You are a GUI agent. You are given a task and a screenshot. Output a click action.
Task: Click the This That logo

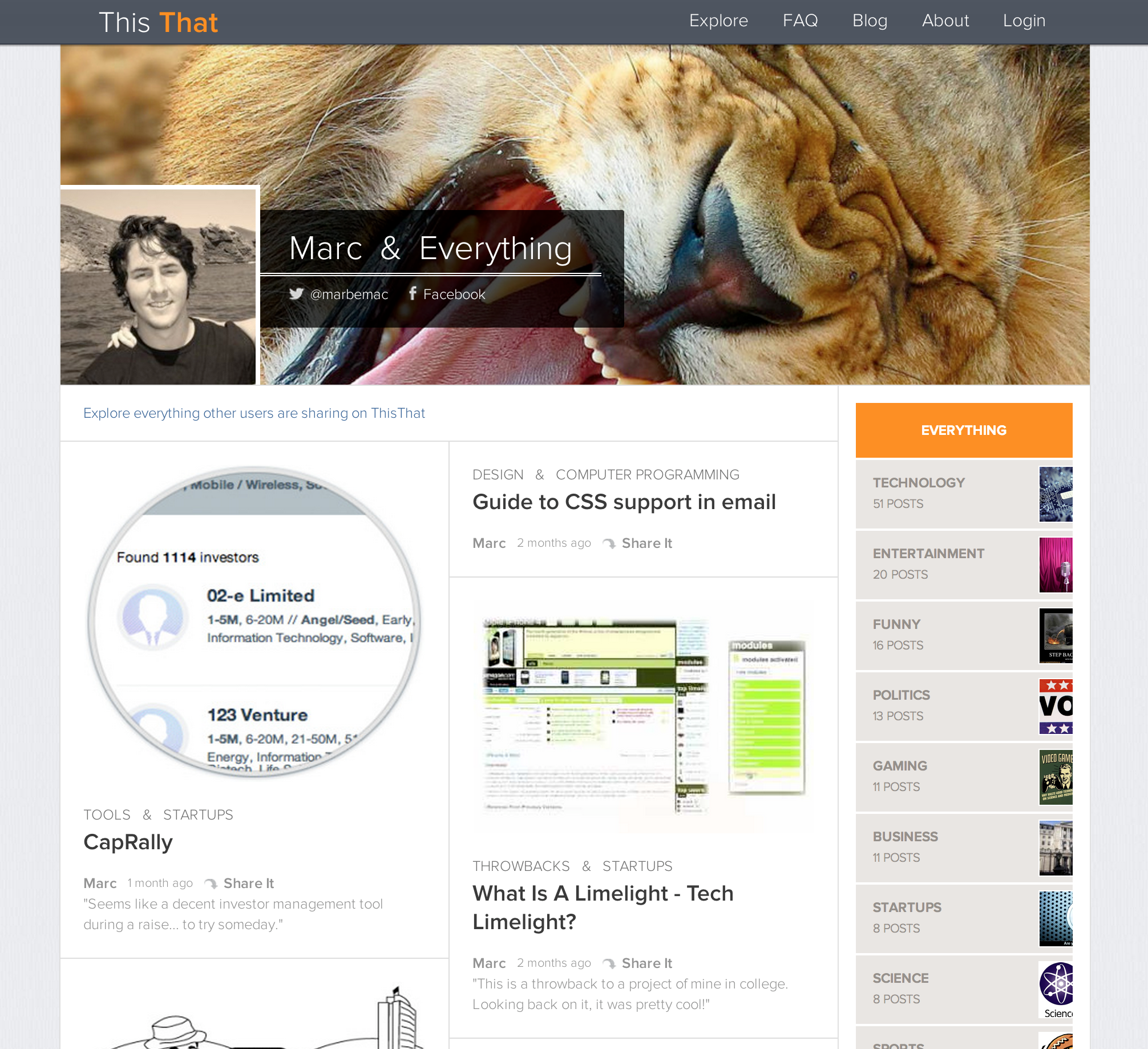pos(158,23)
